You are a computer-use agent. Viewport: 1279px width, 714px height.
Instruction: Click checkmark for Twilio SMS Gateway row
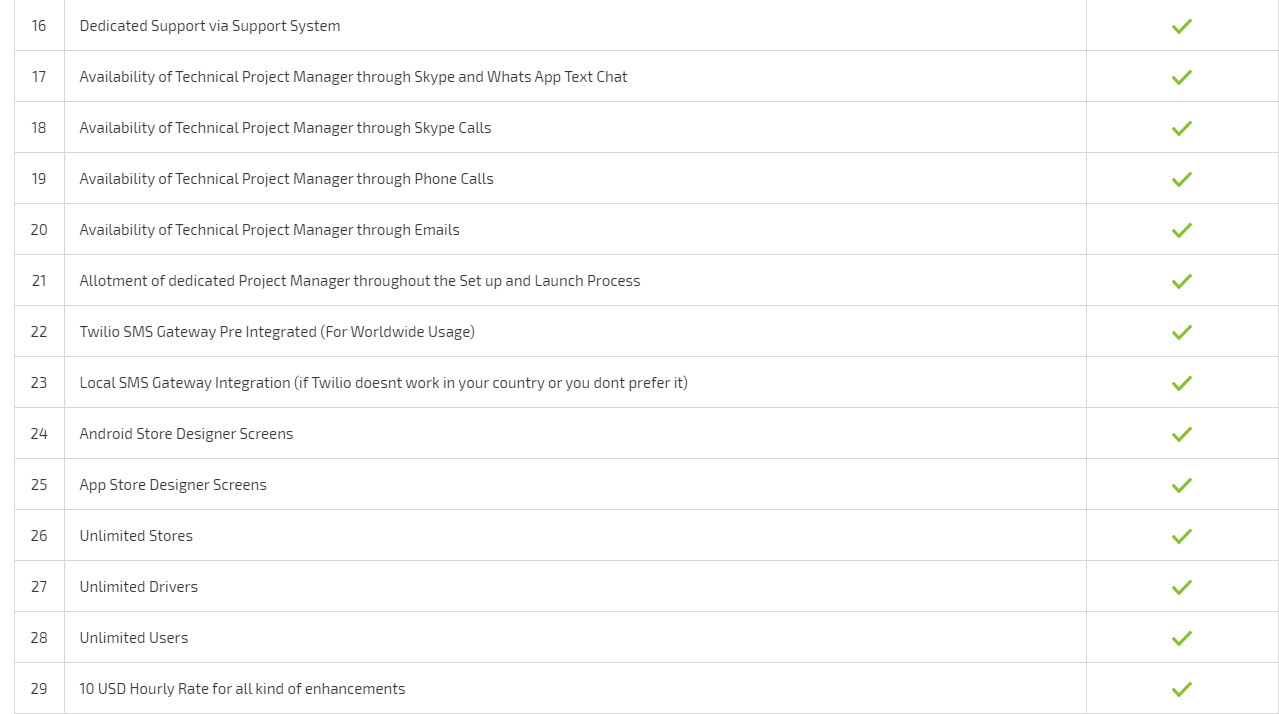click(1182, 332)
